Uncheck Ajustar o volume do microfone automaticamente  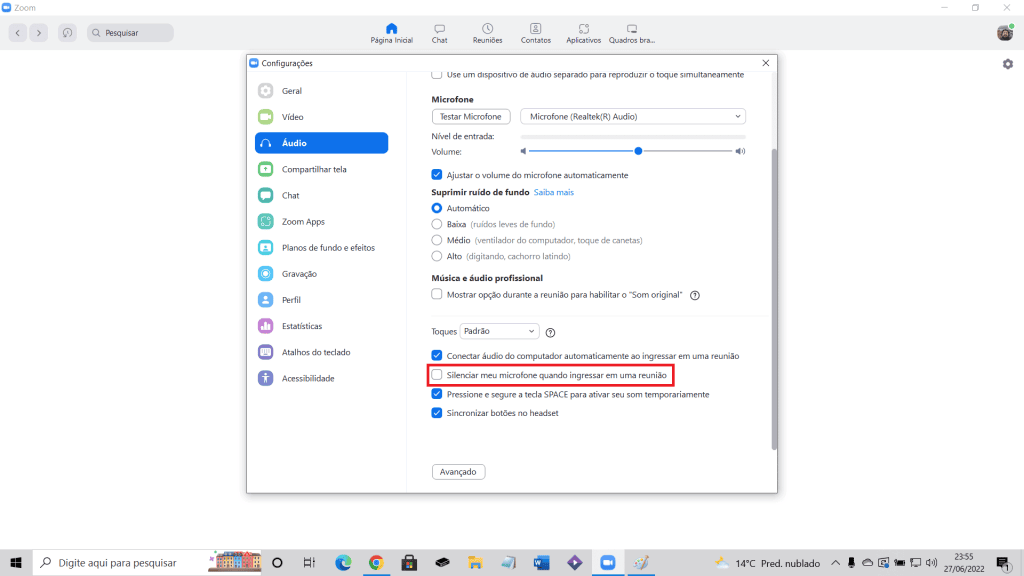point(437,175)
